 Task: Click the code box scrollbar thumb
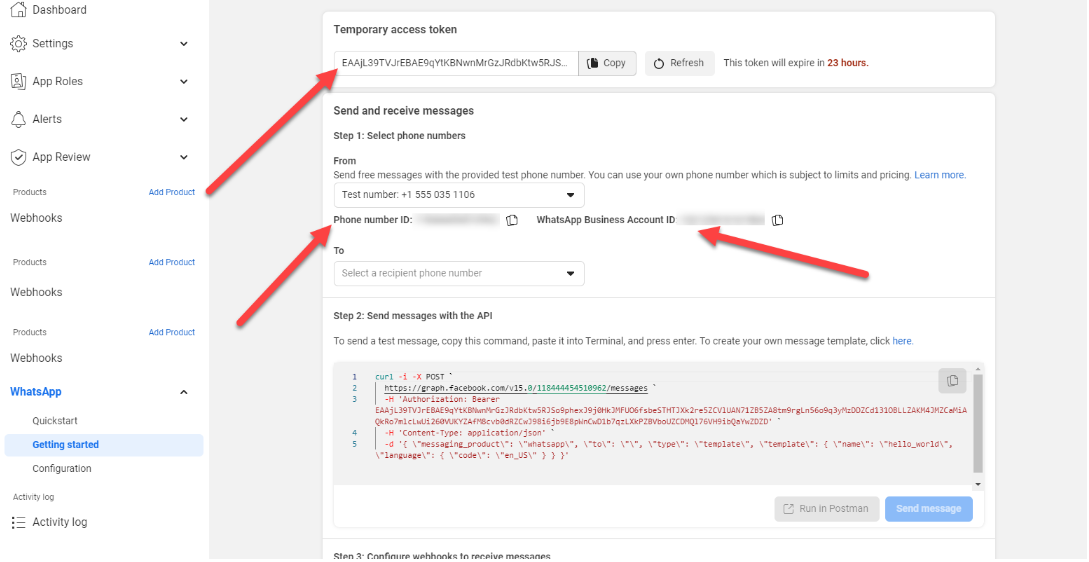(x=978, y=424)
